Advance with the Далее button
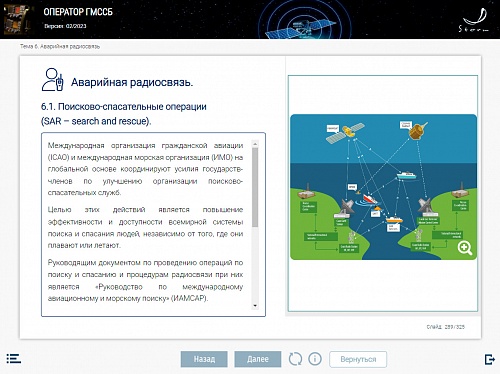Viewport: 500px width, 374px height. click(x=258, y=359)
